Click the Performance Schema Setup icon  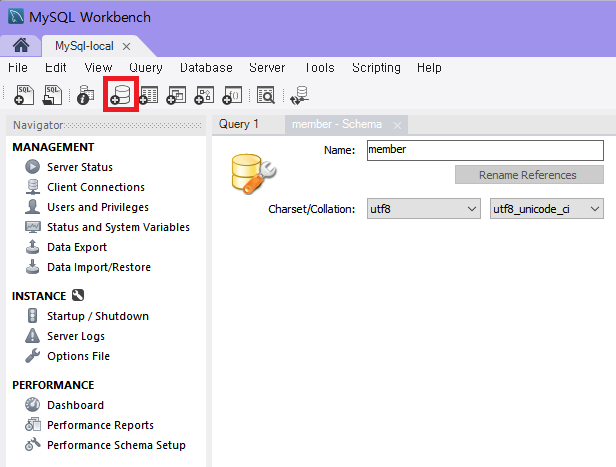pos(33,445)
